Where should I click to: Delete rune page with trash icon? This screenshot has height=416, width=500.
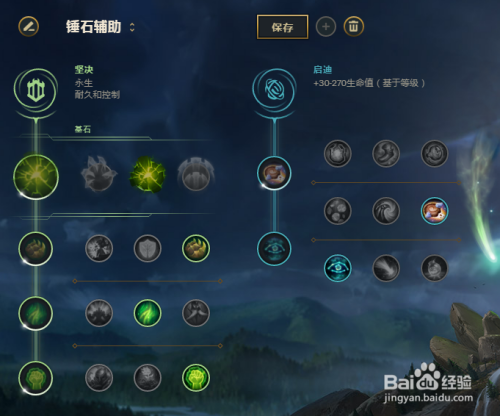[x=354, y=27]
